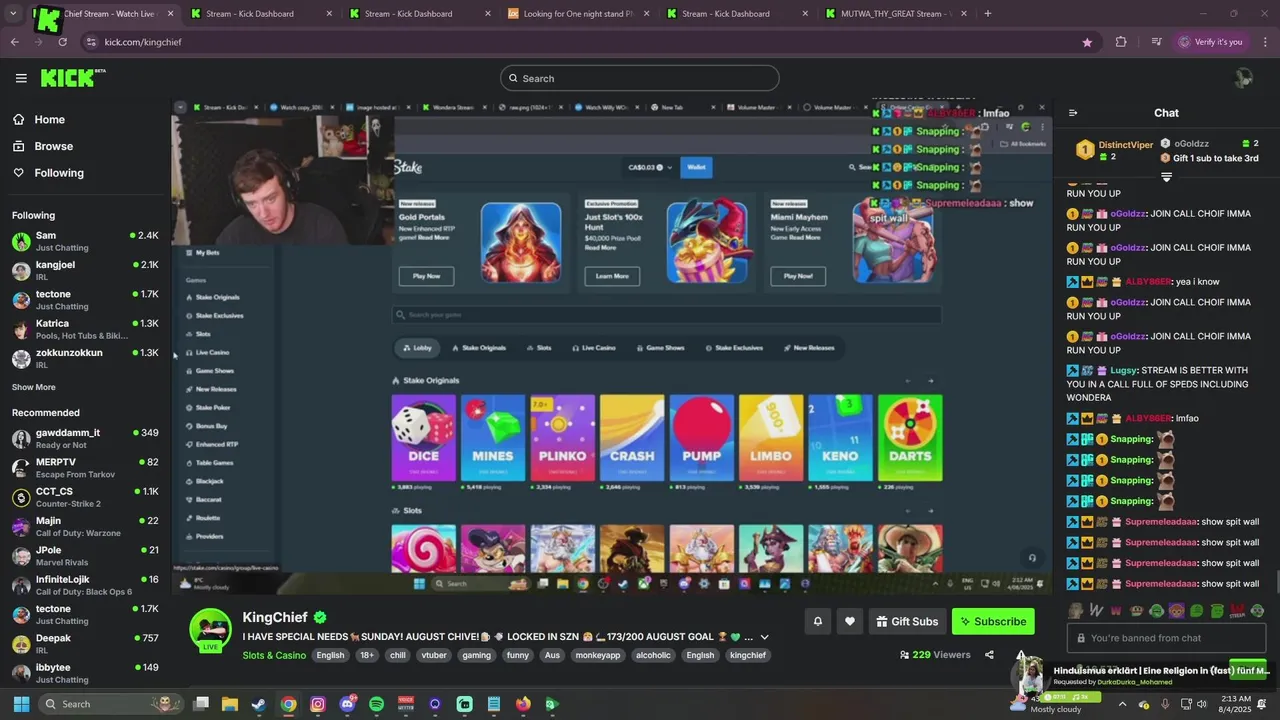
Task: Open CCT_CS in Recommended channels
Action: pyautogui.click(x=85, y=497)
